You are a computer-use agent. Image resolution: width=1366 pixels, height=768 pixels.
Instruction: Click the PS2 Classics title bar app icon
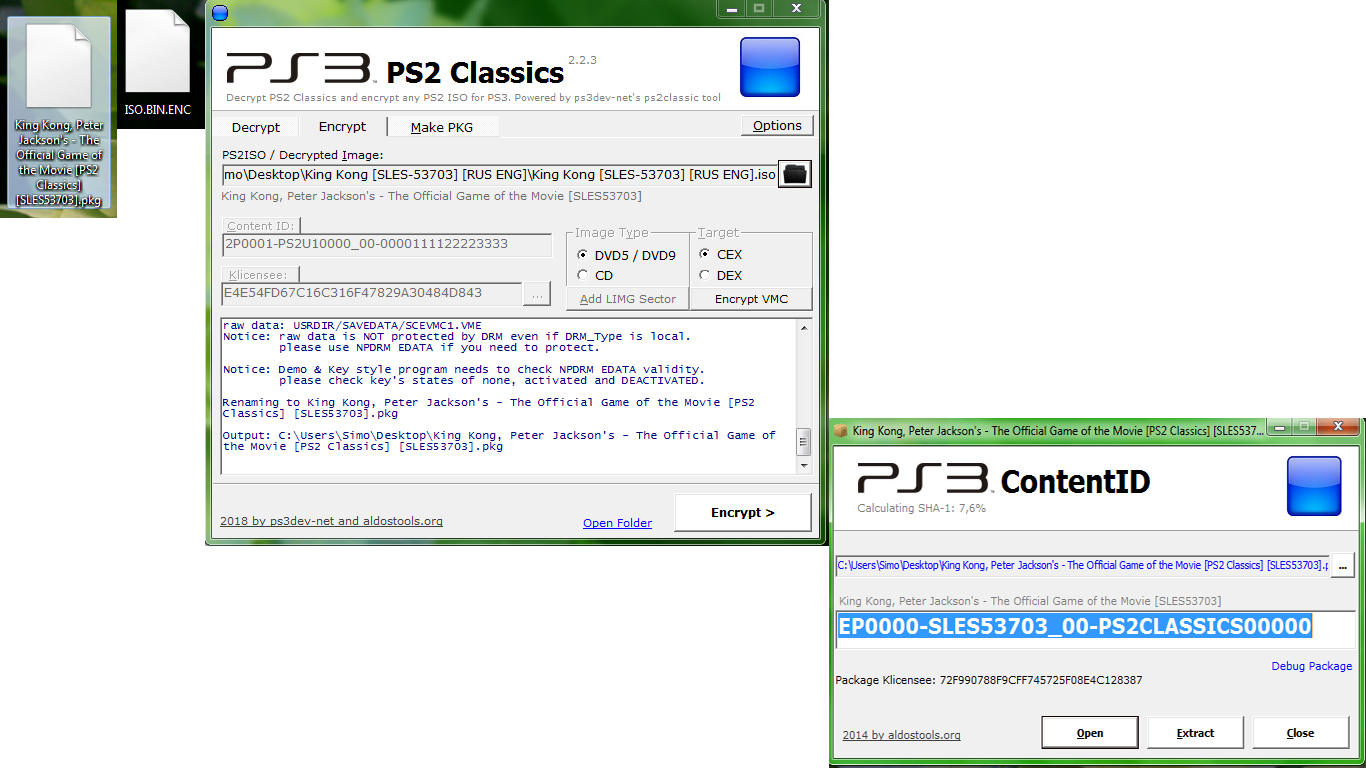click(x=220, y=12)
